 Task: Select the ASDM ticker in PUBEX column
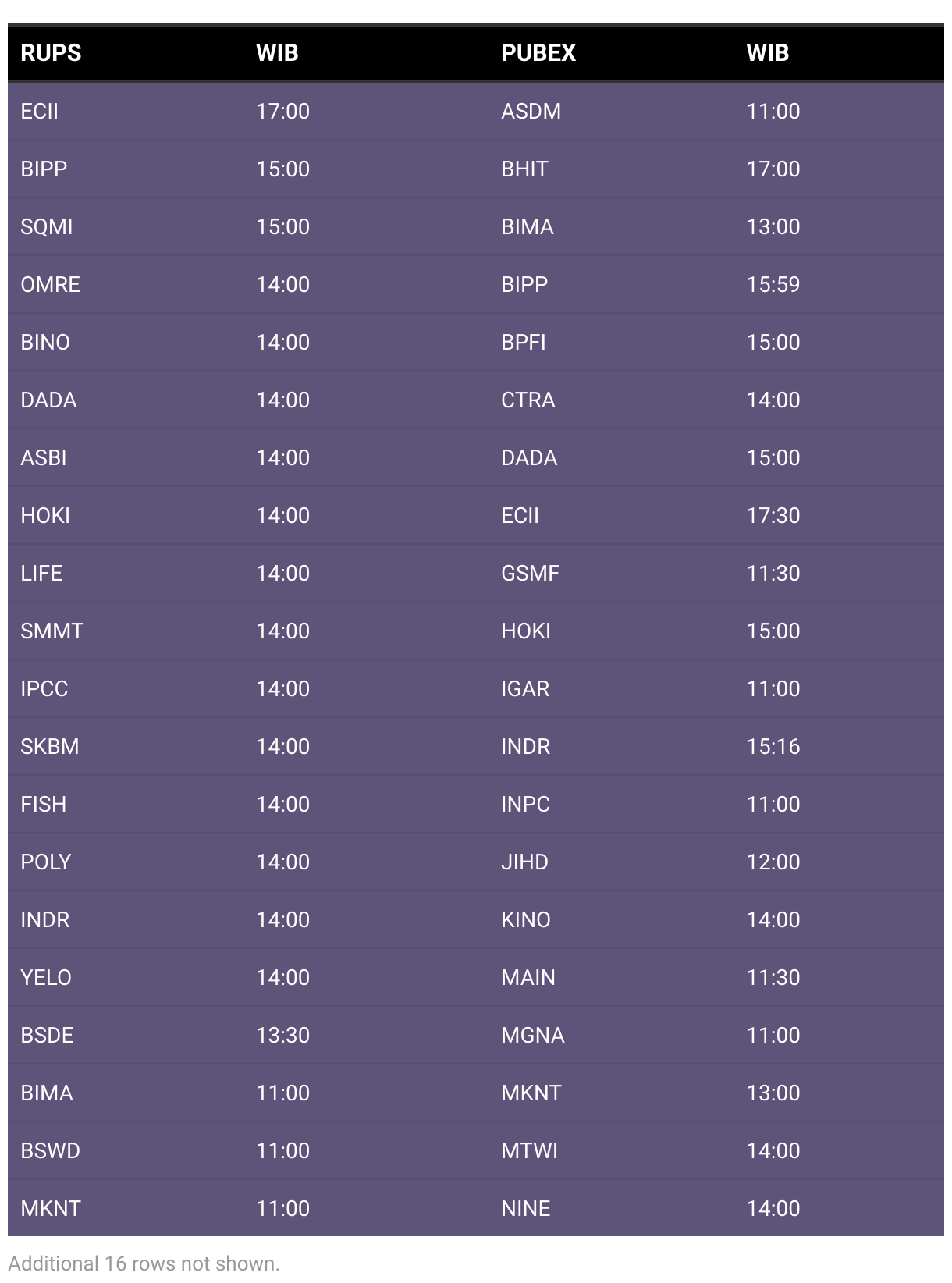(x=531, y=111)
